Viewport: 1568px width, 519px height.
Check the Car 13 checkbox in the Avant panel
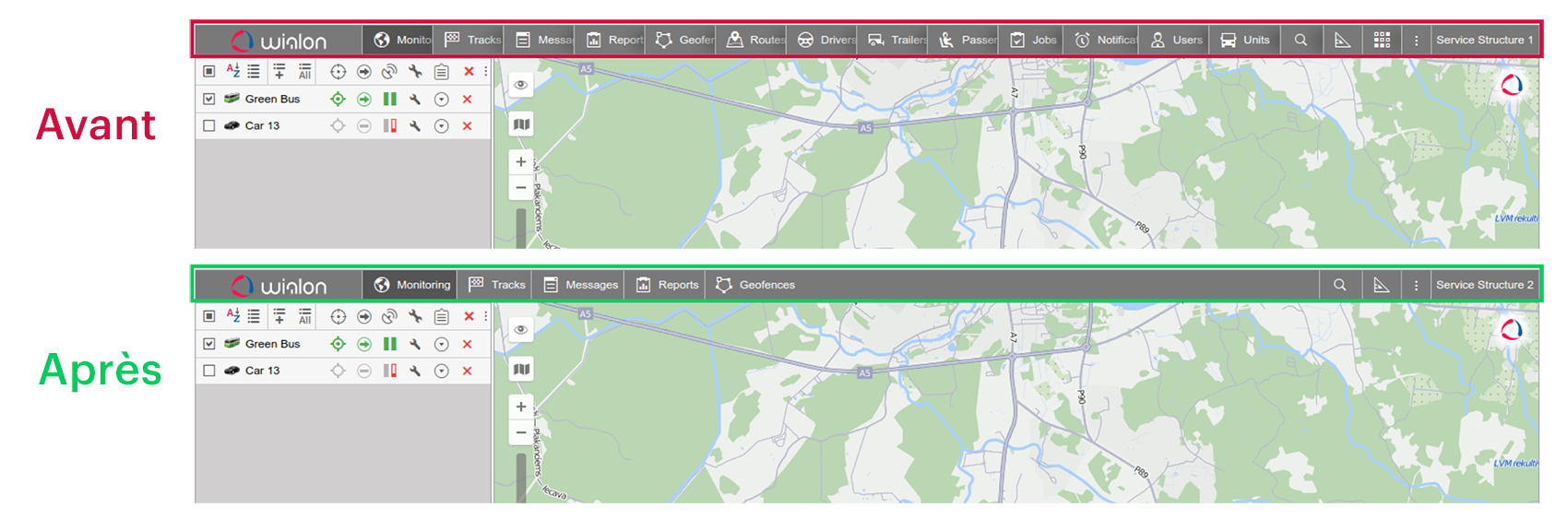[x=209, y=125]
